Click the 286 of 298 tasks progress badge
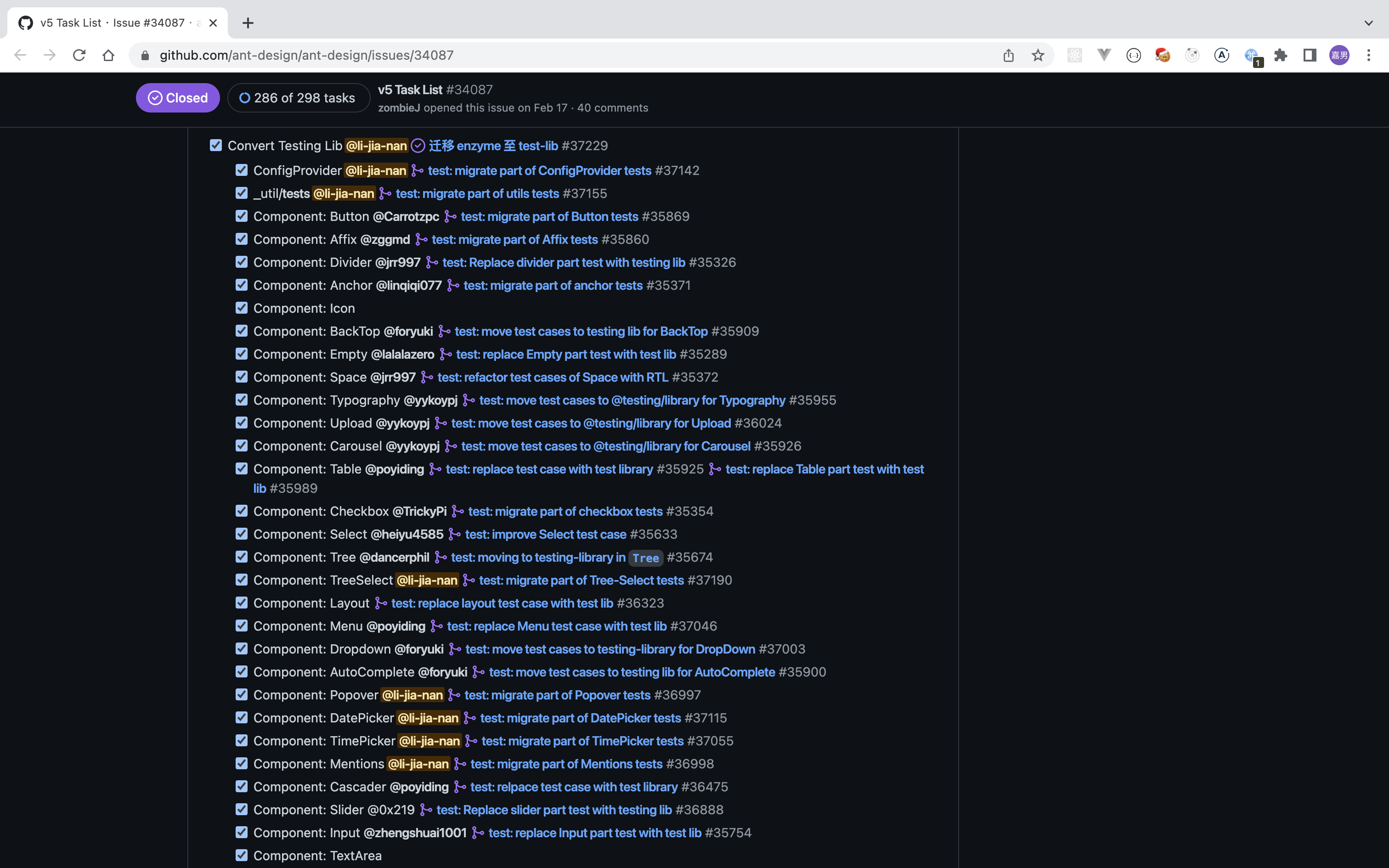 (x=299, y=97)
